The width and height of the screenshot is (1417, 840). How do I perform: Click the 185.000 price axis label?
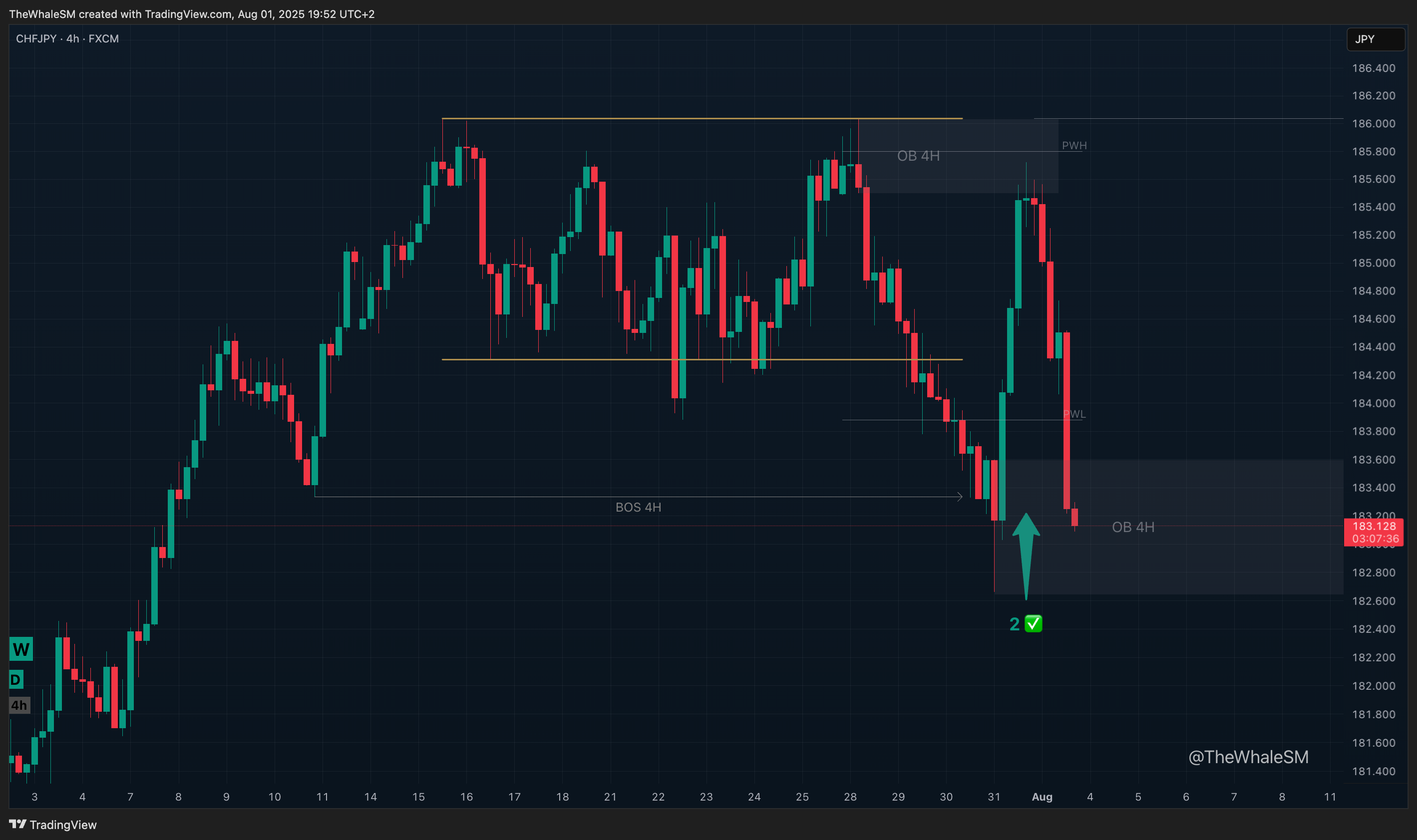[x=1374, y=263]
